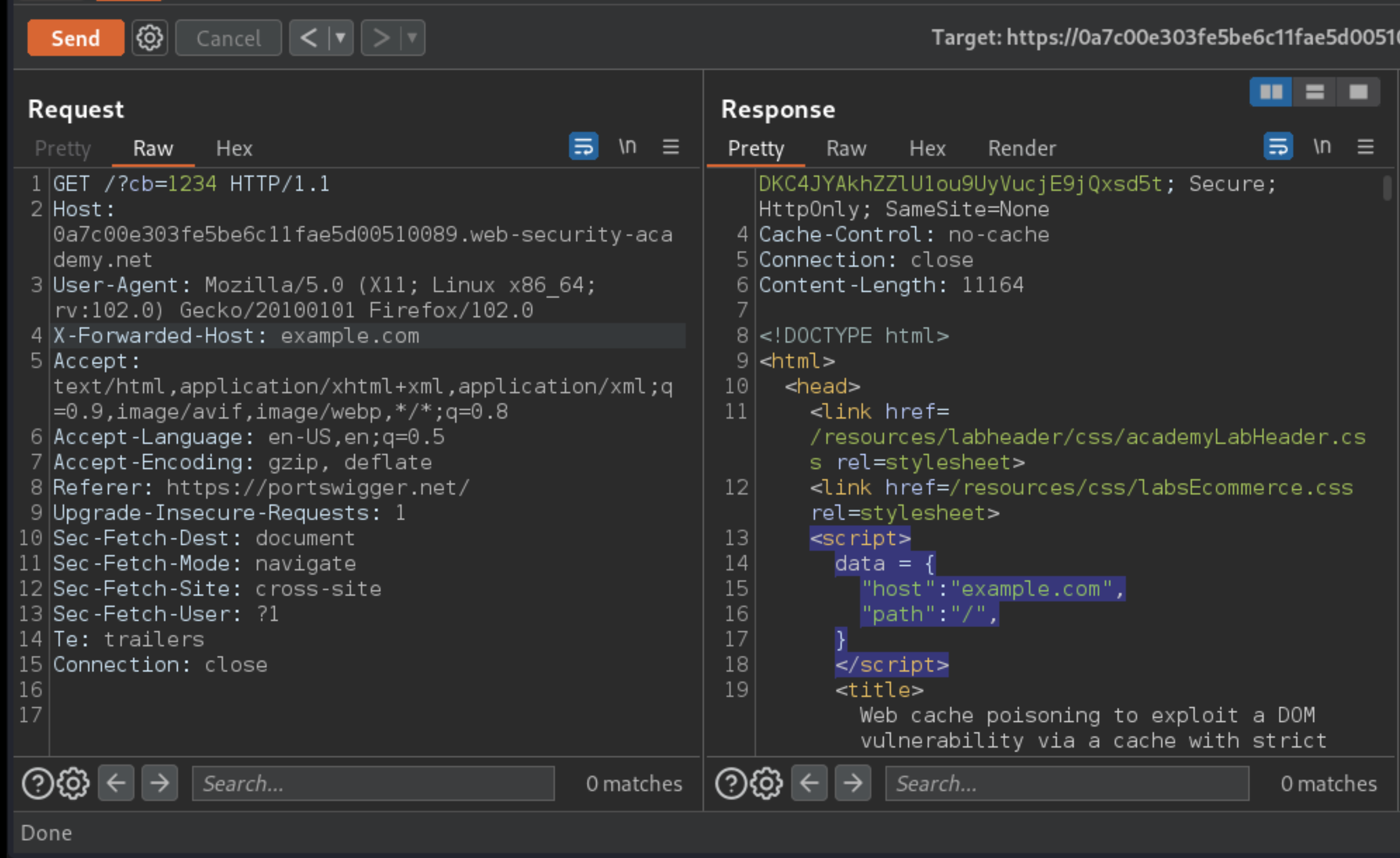Viewport: 1400px width, 858px height.
Task: Open Request search settings gear
Action: [x=73, y=783]
